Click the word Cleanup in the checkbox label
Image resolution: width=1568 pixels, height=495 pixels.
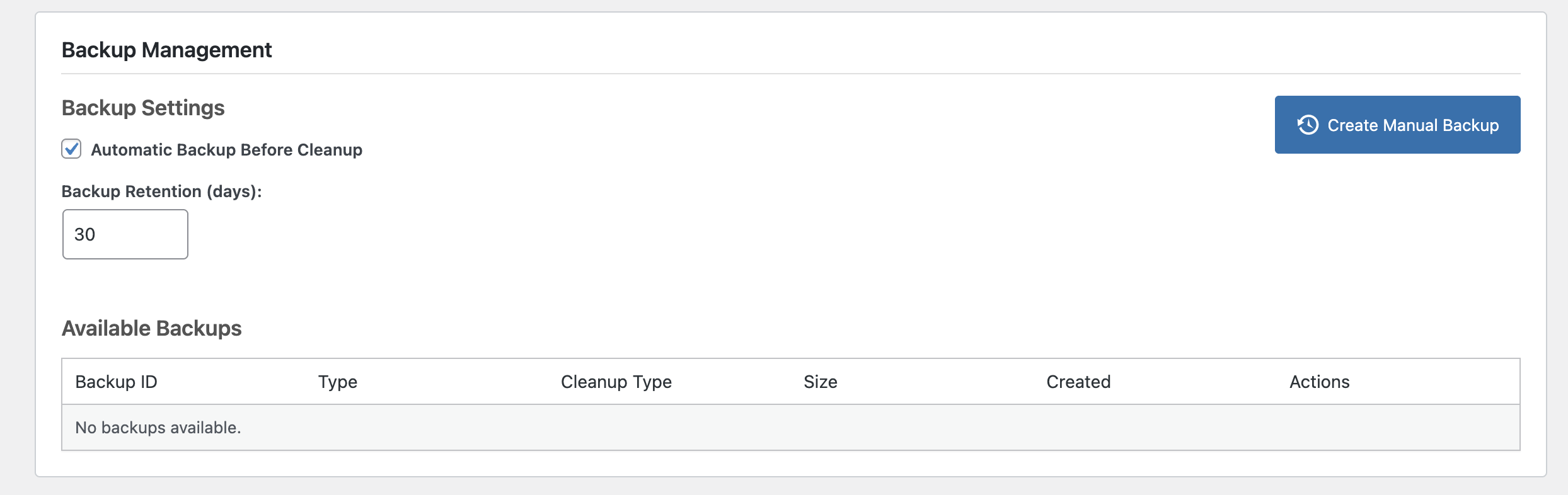[330, 150]
